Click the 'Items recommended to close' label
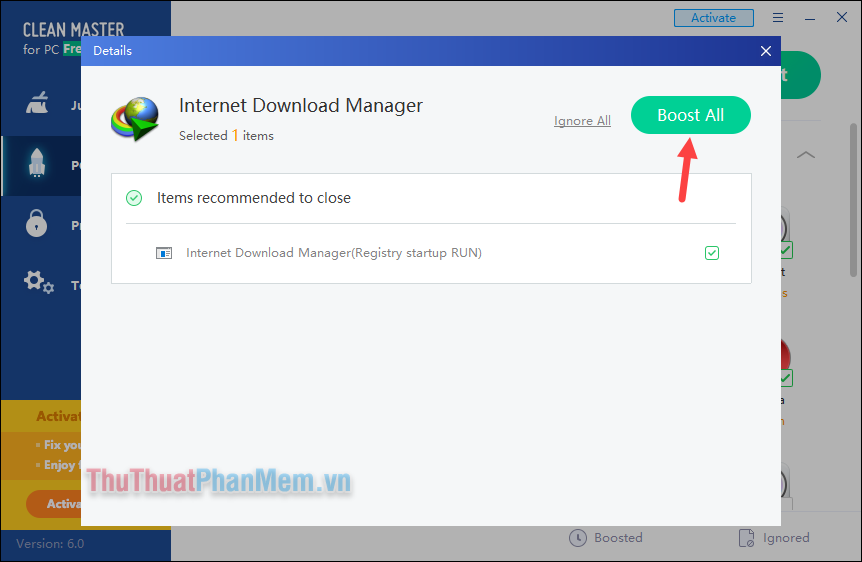This screenshot has width=862, height=562. point(254,198)
